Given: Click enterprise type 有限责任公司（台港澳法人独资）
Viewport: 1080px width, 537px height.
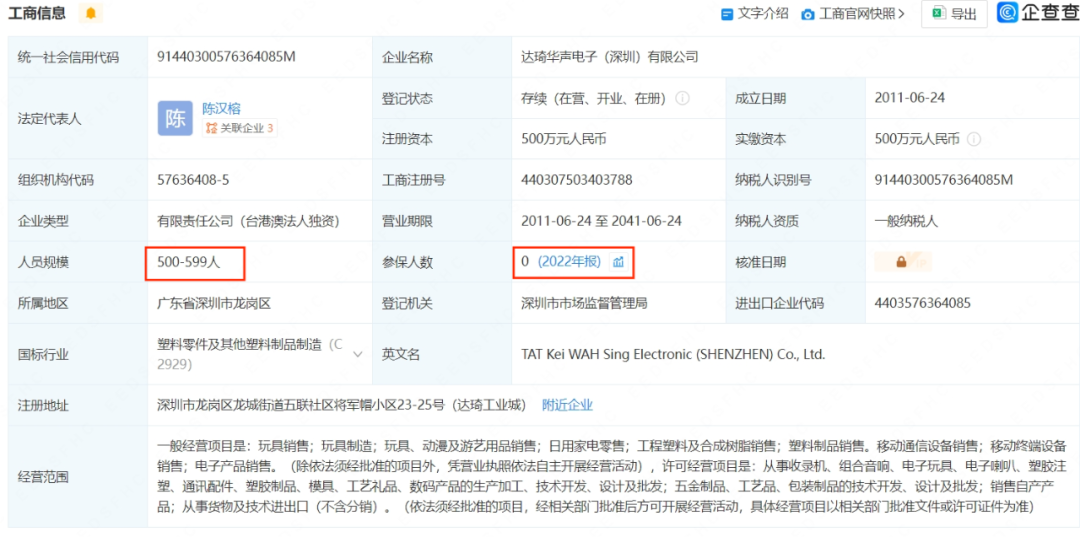Looking at the screenshot, I should click(x=249, y=221).
